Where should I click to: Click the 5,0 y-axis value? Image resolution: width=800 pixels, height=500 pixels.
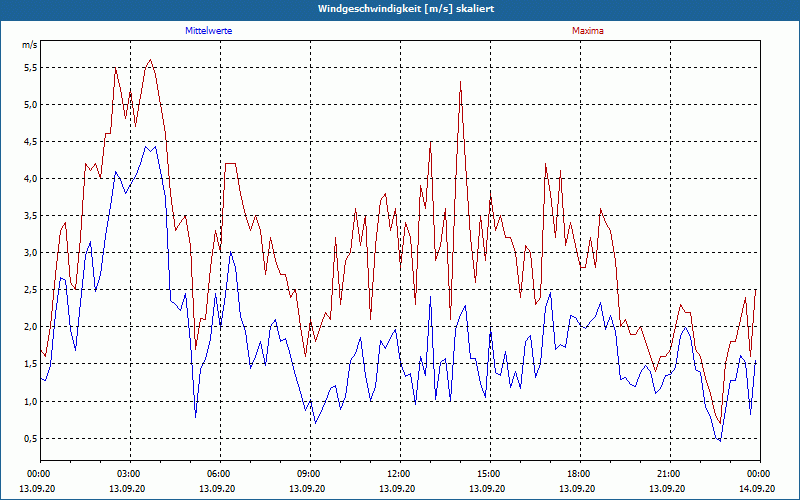click(x=30, y=105)
